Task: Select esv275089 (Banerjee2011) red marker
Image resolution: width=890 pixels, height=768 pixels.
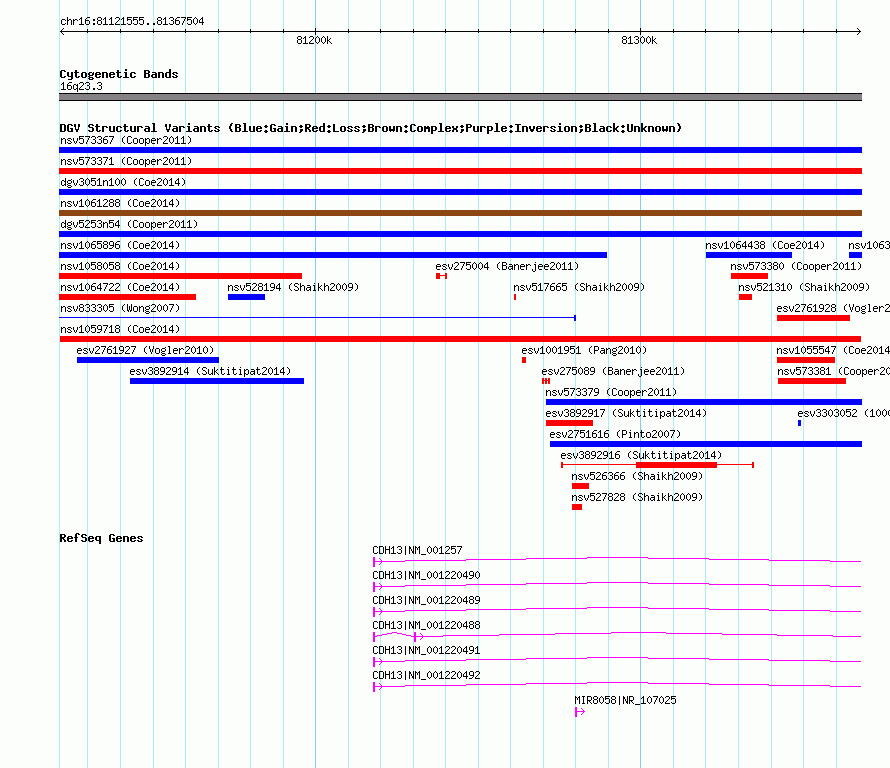Action: (546, 381)
